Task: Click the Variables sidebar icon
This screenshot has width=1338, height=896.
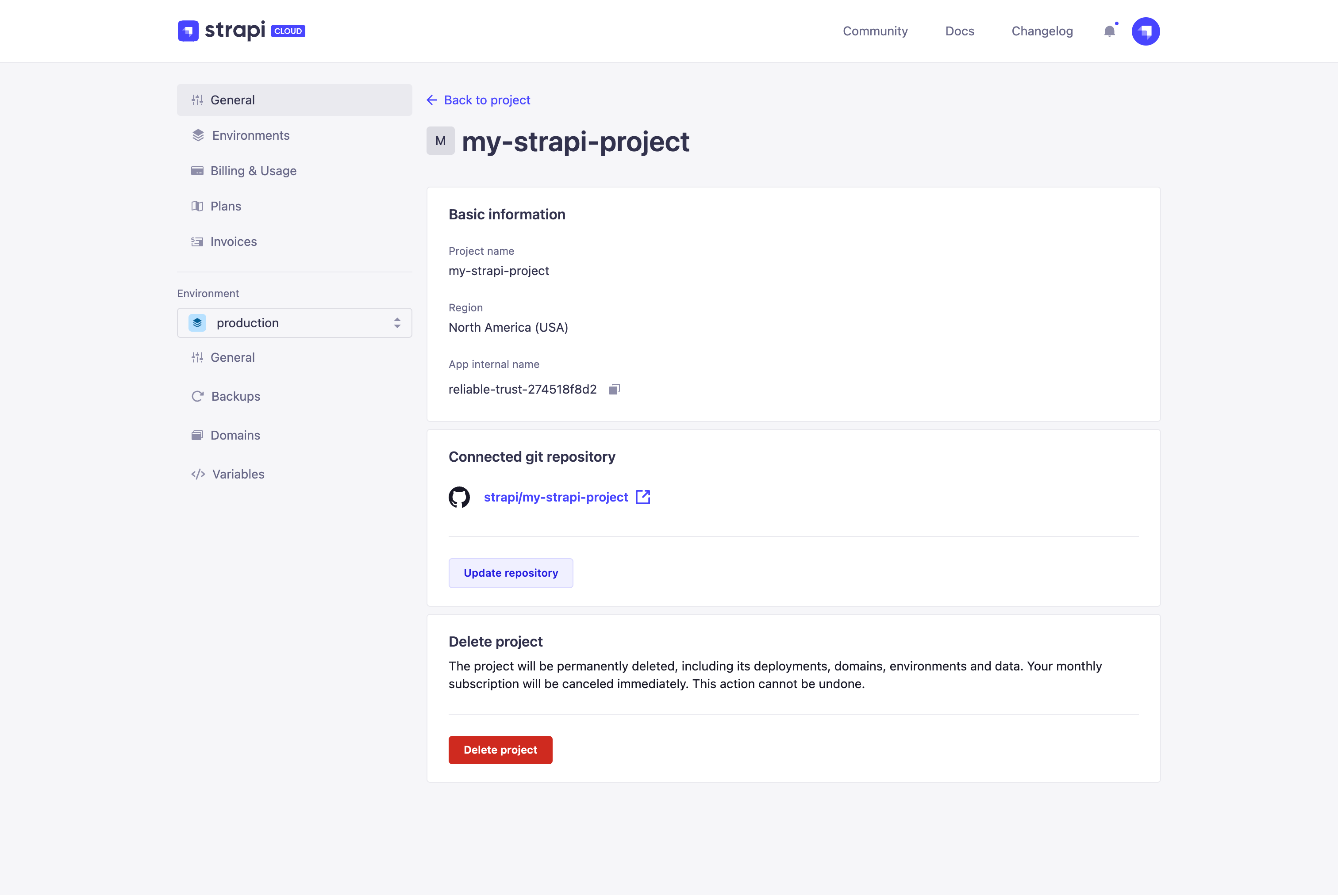Action: click(x=197, y=473)
